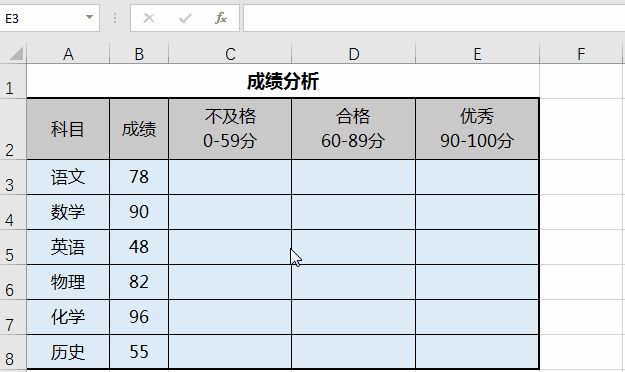625x372 pixels.
Task: Select row 6 header
Action: (x=13, y=282)
